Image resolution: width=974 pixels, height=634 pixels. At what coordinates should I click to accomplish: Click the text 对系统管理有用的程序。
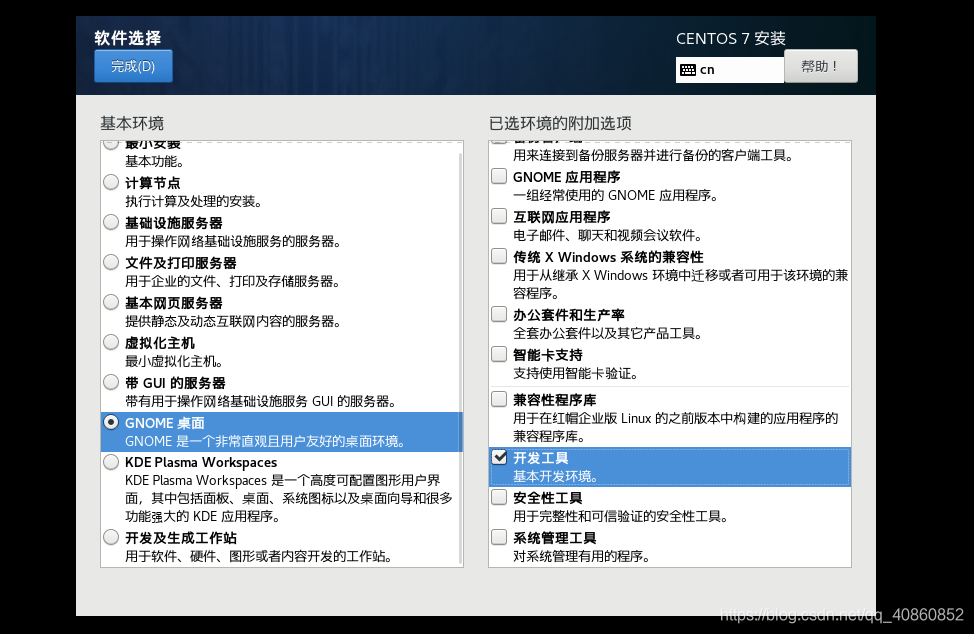[581, 556]
